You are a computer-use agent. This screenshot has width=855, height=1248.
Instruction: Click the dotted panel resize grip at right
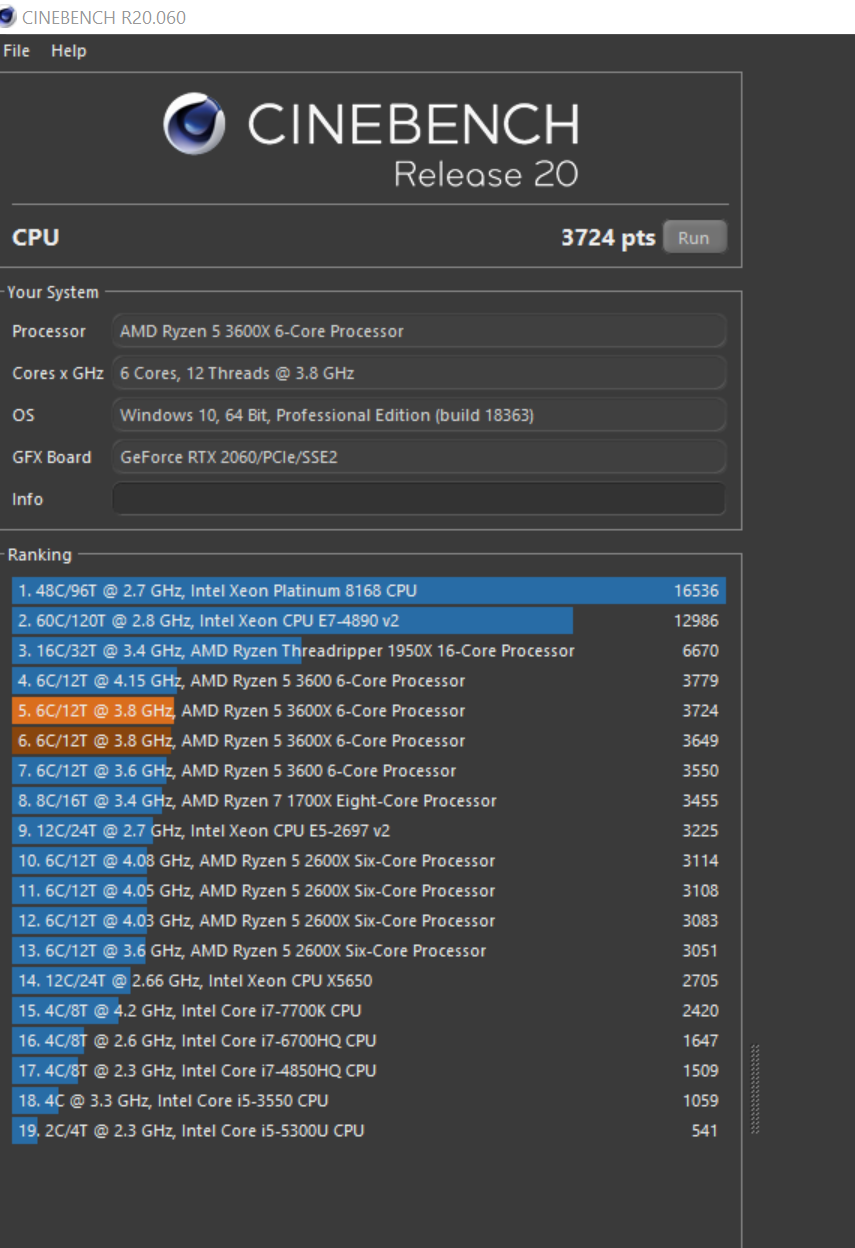point(755,1090)
